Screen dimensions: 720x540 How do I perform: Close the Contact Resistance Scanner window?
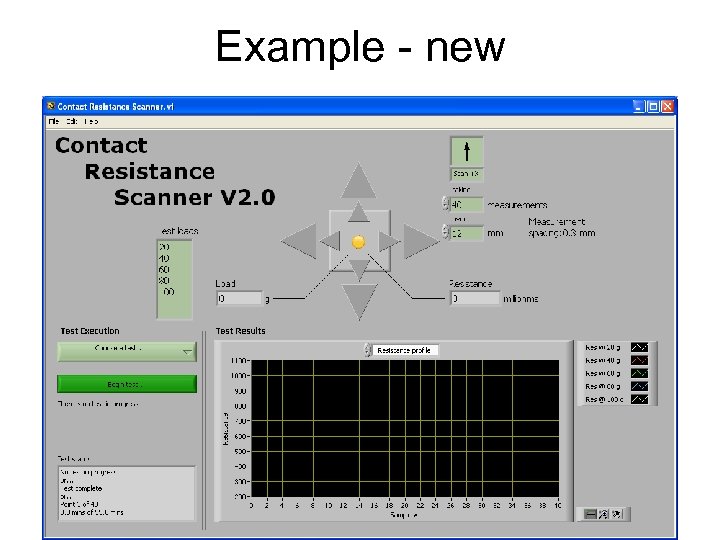tap(667, 107)
